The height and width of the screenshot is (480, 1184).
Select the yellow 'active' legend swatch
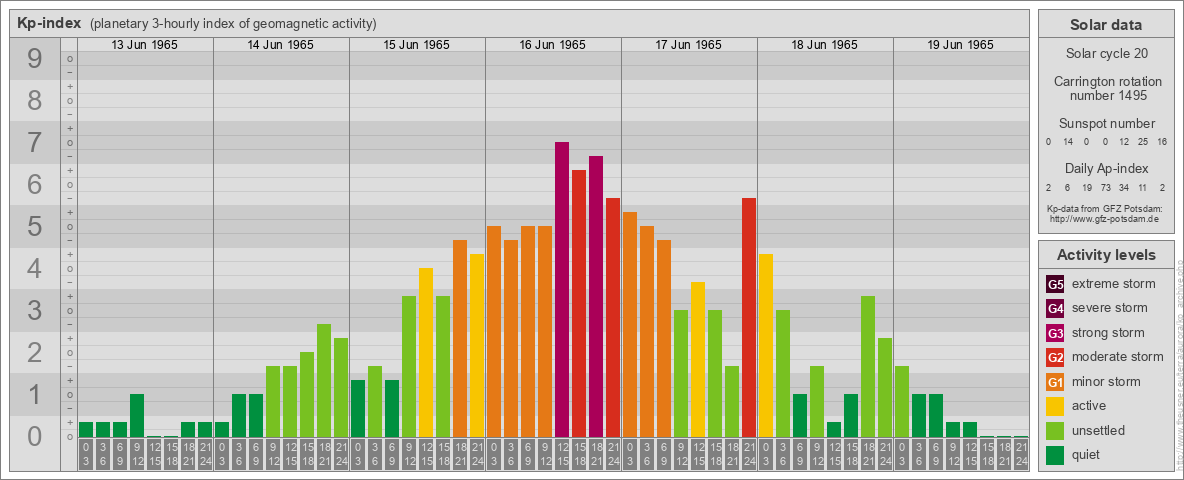[1055, 406]
